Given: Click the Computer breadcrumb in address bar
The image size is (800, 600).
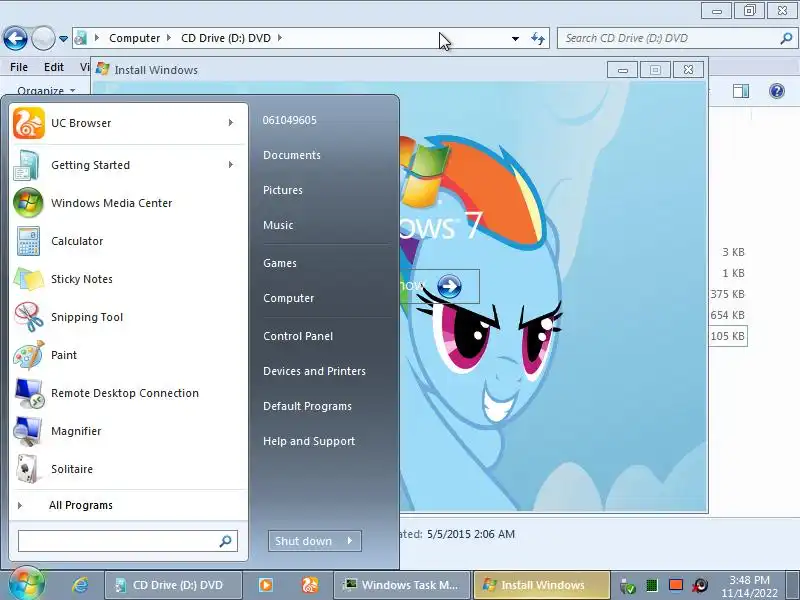Looking at the screenshot, I should click(x=134, y=38).
